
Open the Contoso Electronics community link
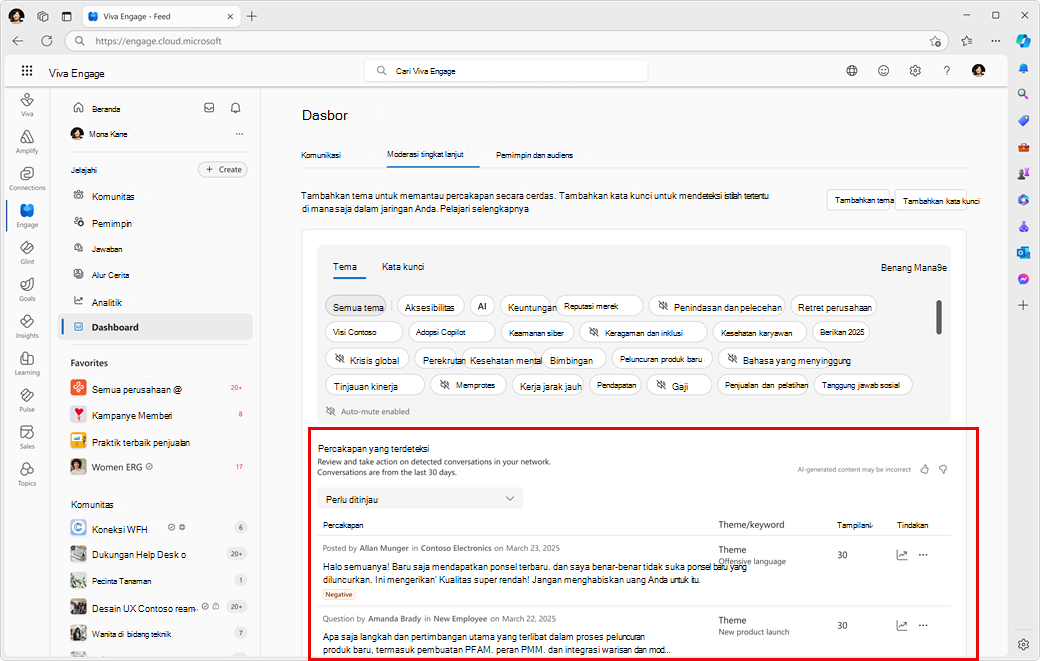click(x=456, y=548)
